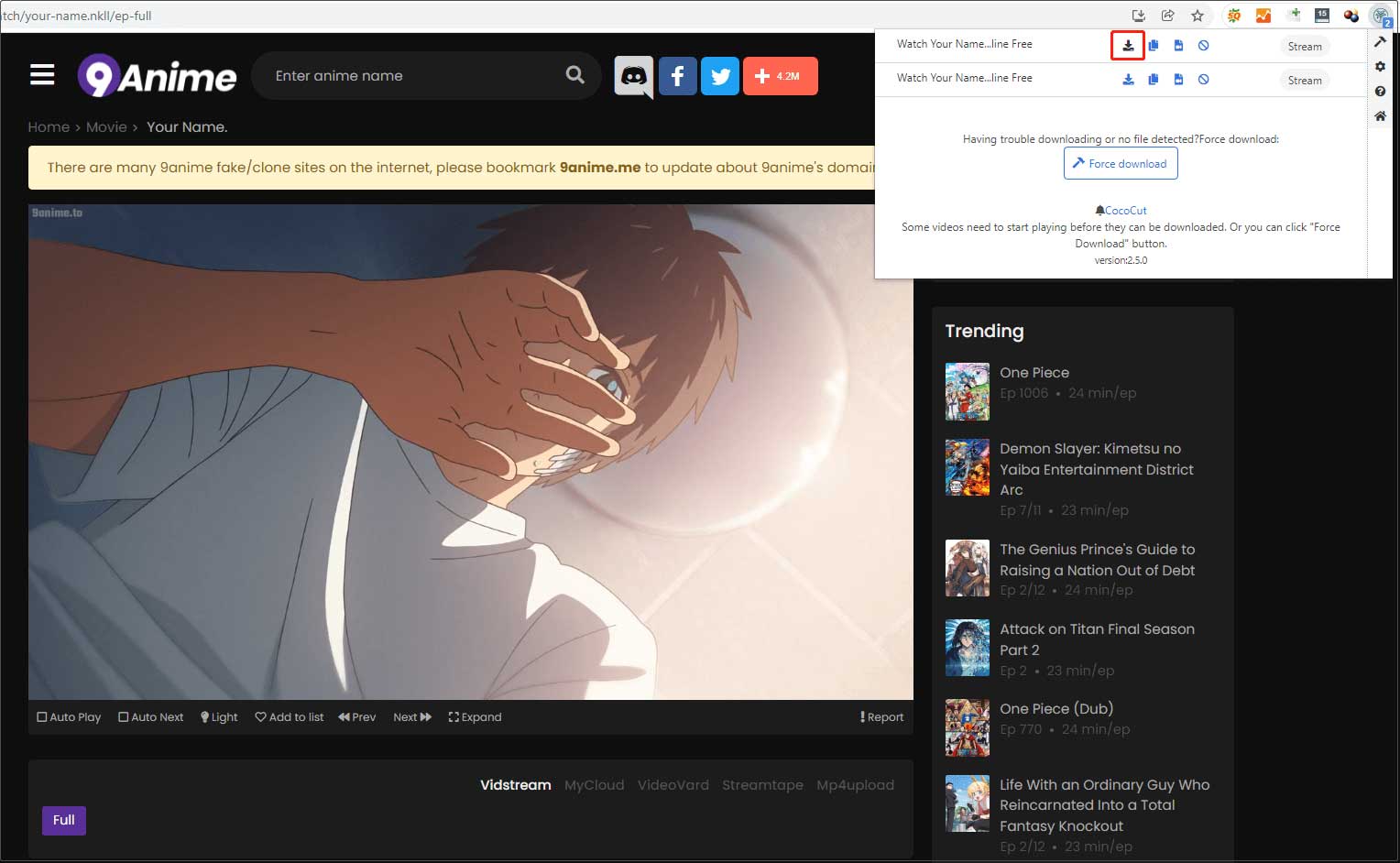The width and height of the screenshot is (1400, 863).
Task: Expand the CocoCut extension popup from the toolbar
Action: (1380, 16)
